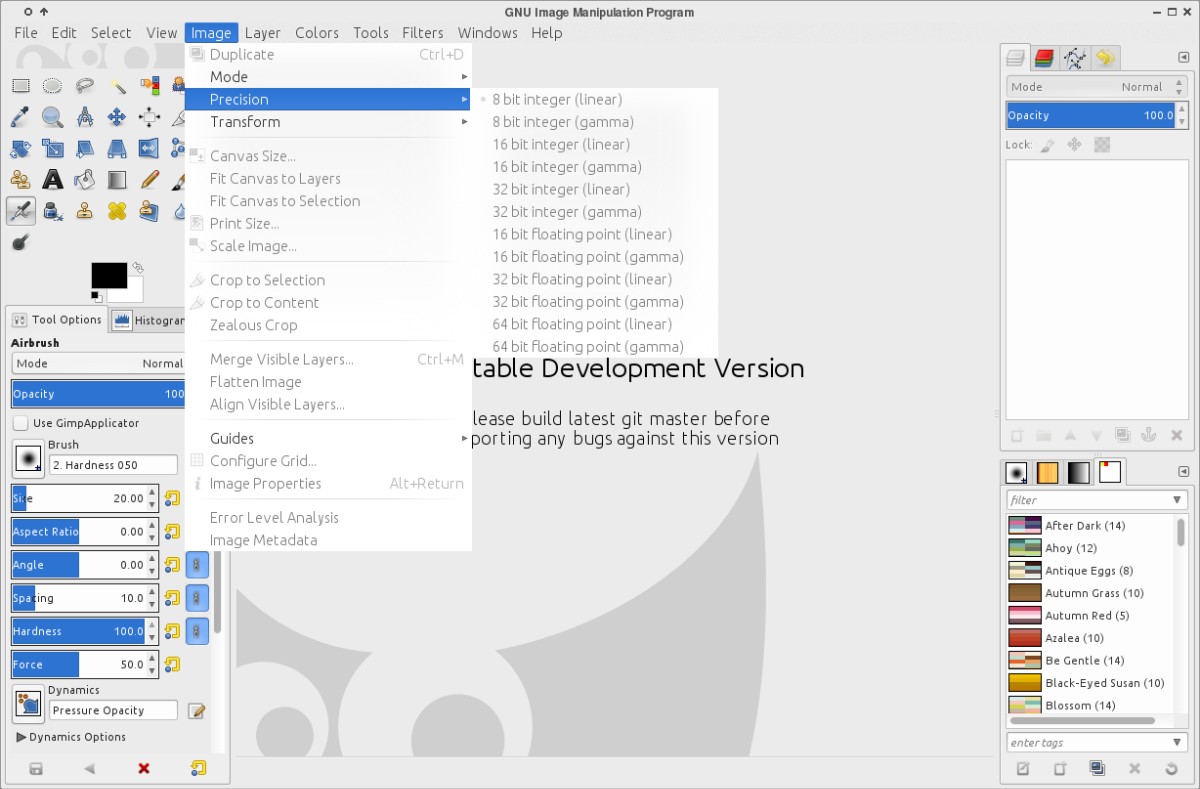Switch to Undo History tab
The height and width of the screenshot is (789, 1200).
1105,58
